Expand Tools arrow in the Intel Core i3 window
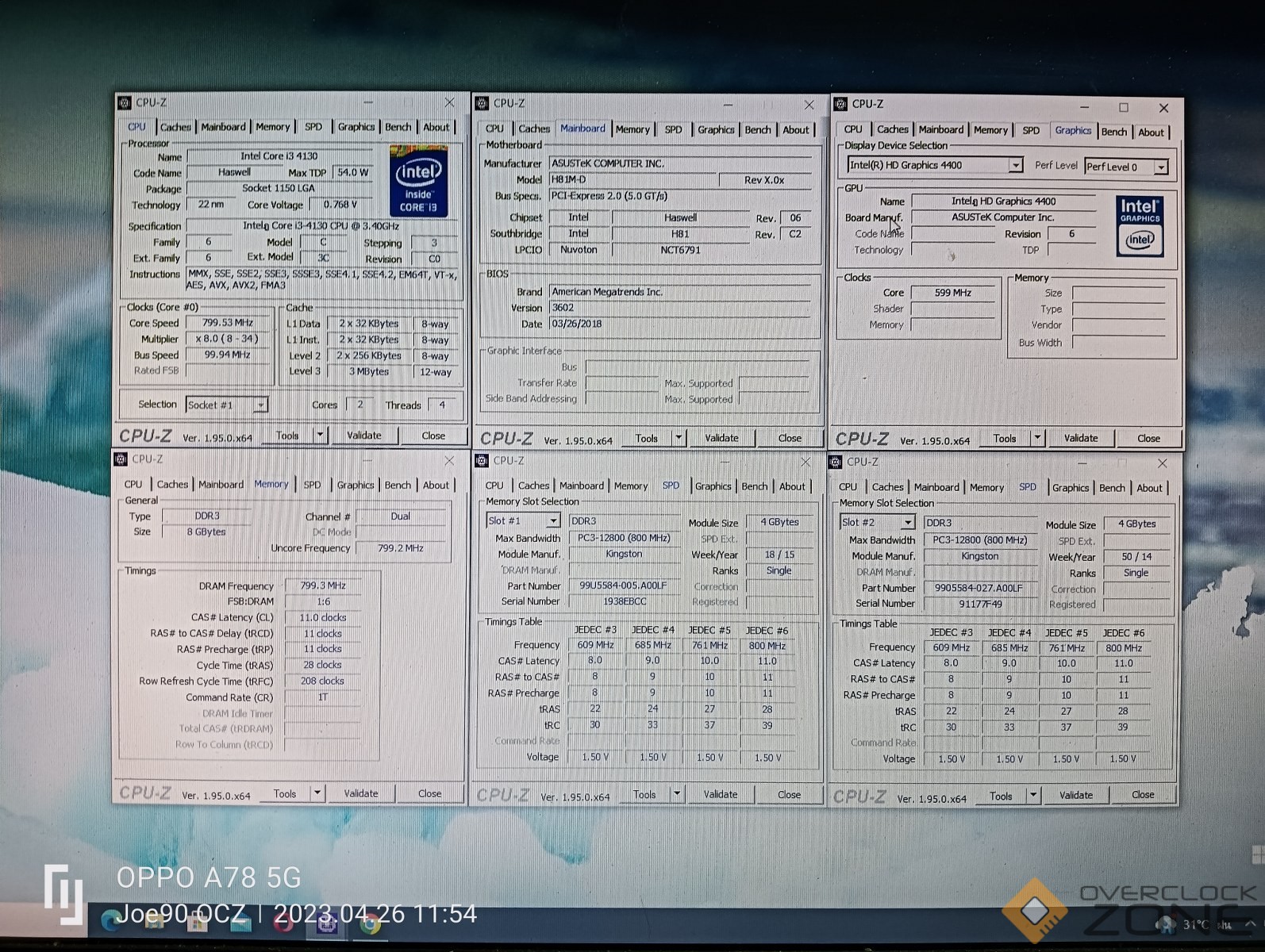The height and width of the screenshot is (952, 1265). (320, 435)
